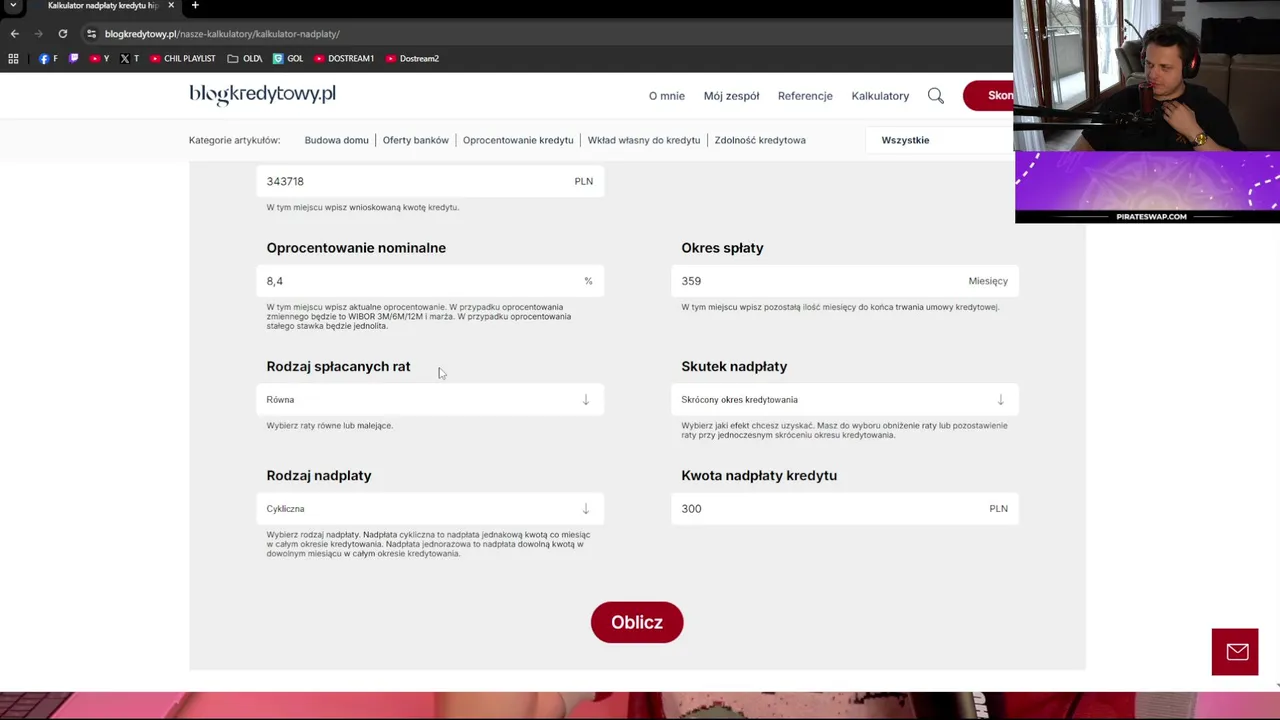
Task: Open the Facebook bookmark F
Action: tap(48, 59)
